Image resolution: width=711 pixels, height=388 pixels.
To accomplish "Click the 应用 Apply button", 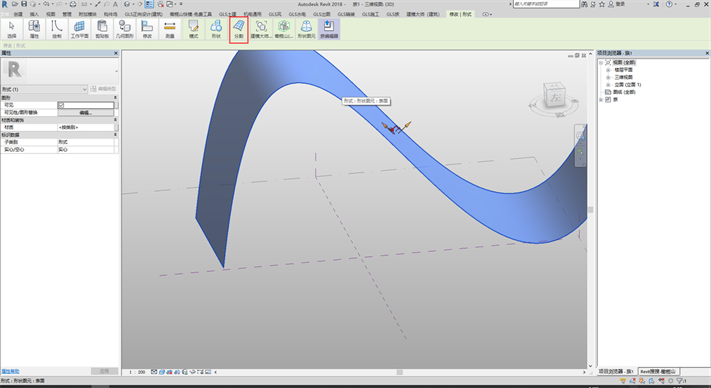I will point(104,371).
